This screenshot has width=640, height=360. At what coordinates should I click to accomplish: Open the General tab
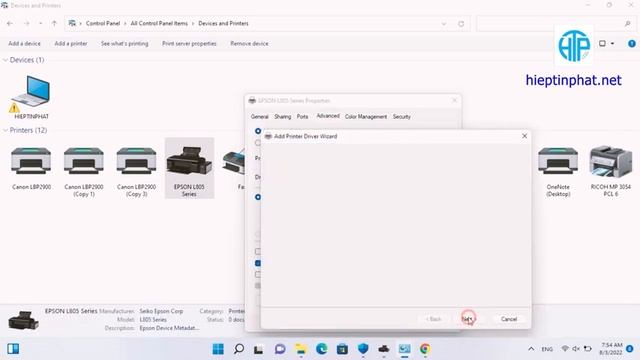[259, 117]
